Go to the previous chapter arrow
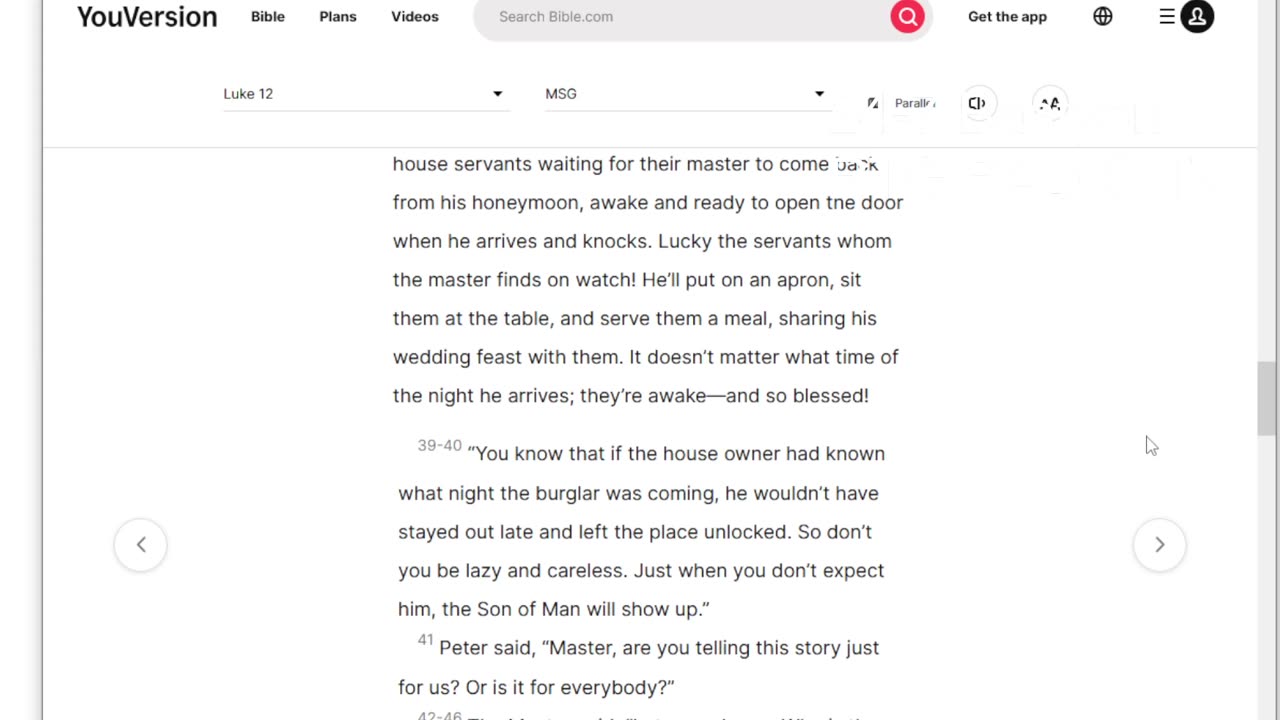The image size is (1280, 720). (141, 545)
